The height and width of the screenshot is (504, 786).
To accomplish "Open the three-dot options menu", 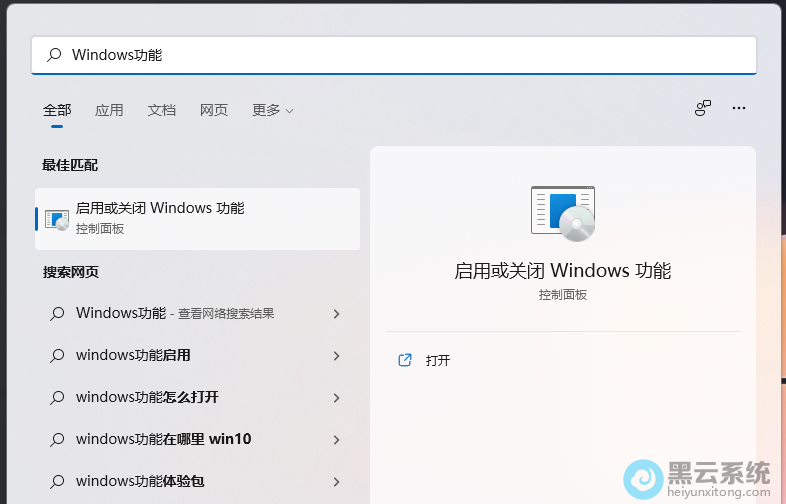I will 739,108.
